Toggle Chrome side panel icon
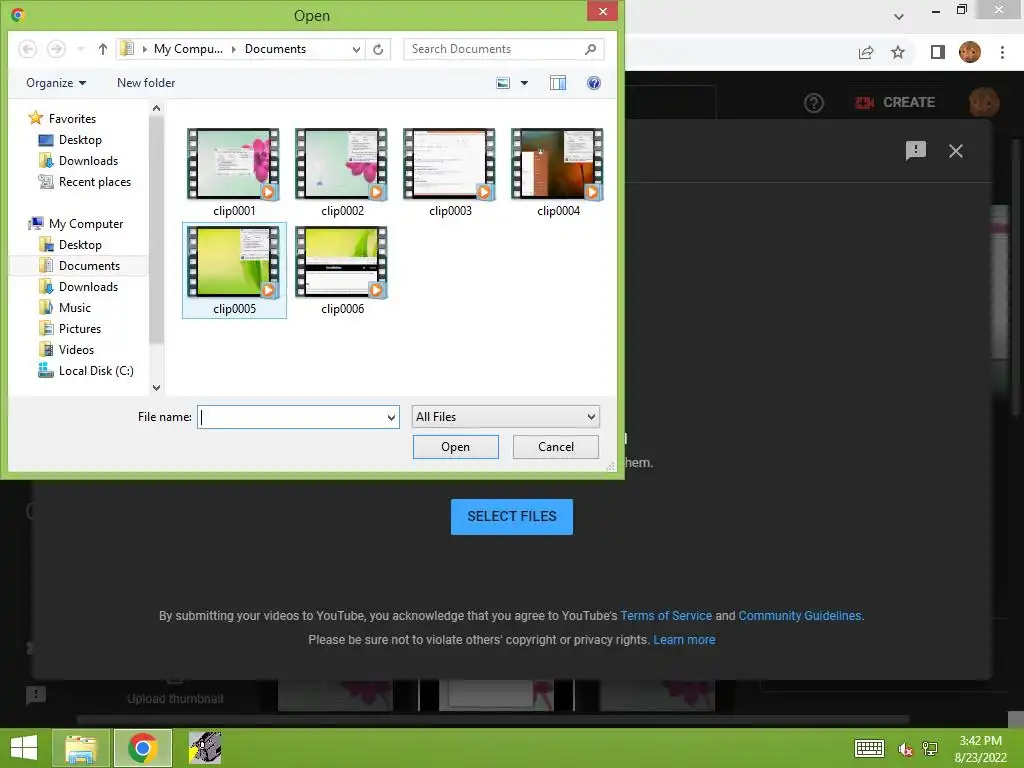This screenshot has height=768, width=1024. [x=938, y=52]
